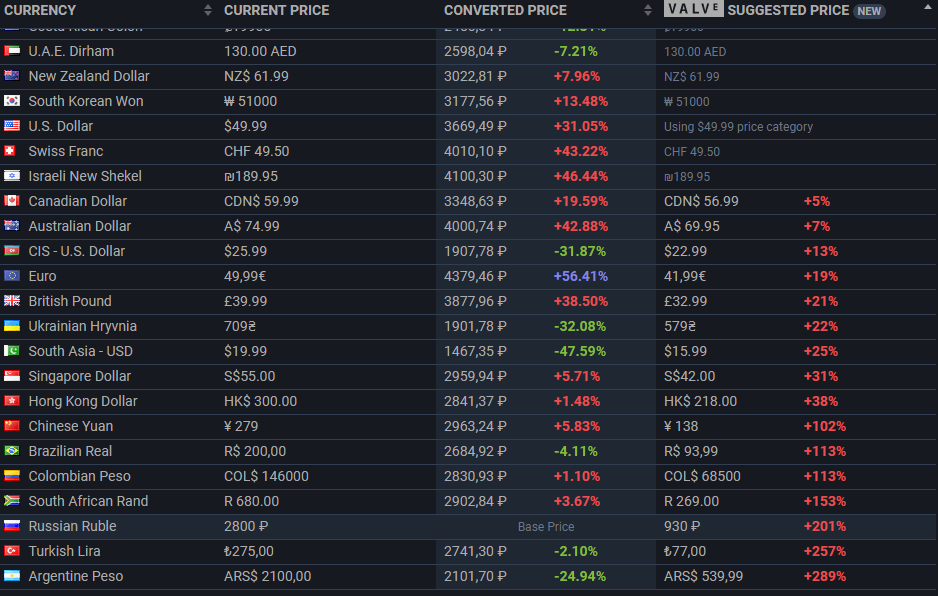This screenshot has height=596, width=938.
Task: Click the U.A.E. Dirham flag icon
Action: [12, 51]
